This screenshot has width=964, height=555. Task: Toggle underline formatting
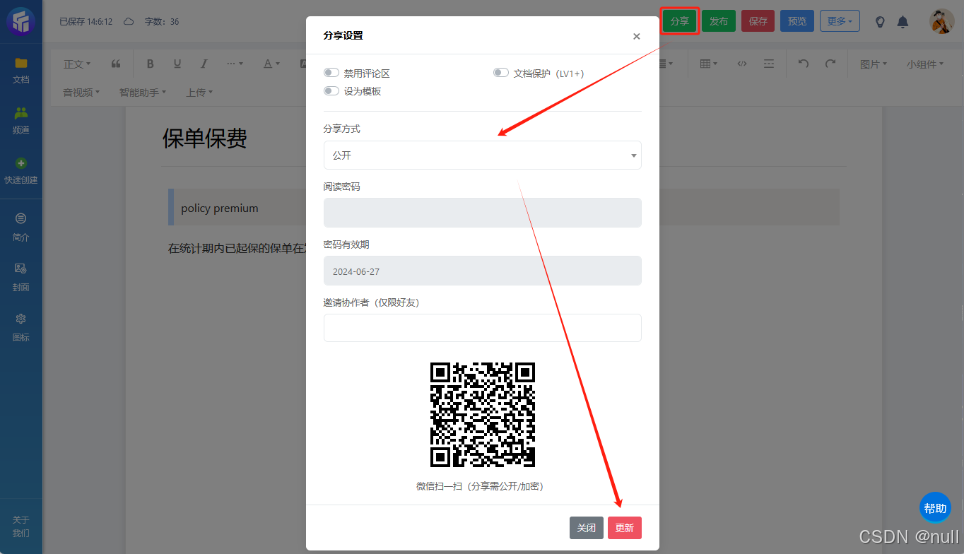pos(177,64)
